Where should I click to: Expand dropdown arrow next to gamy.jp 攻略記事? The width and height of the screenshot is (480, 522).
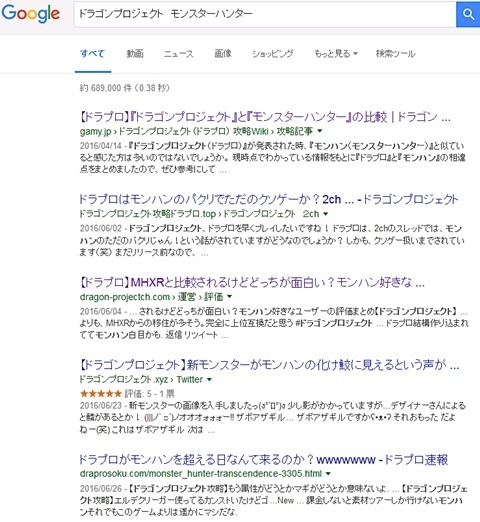(x=320, y=131)
